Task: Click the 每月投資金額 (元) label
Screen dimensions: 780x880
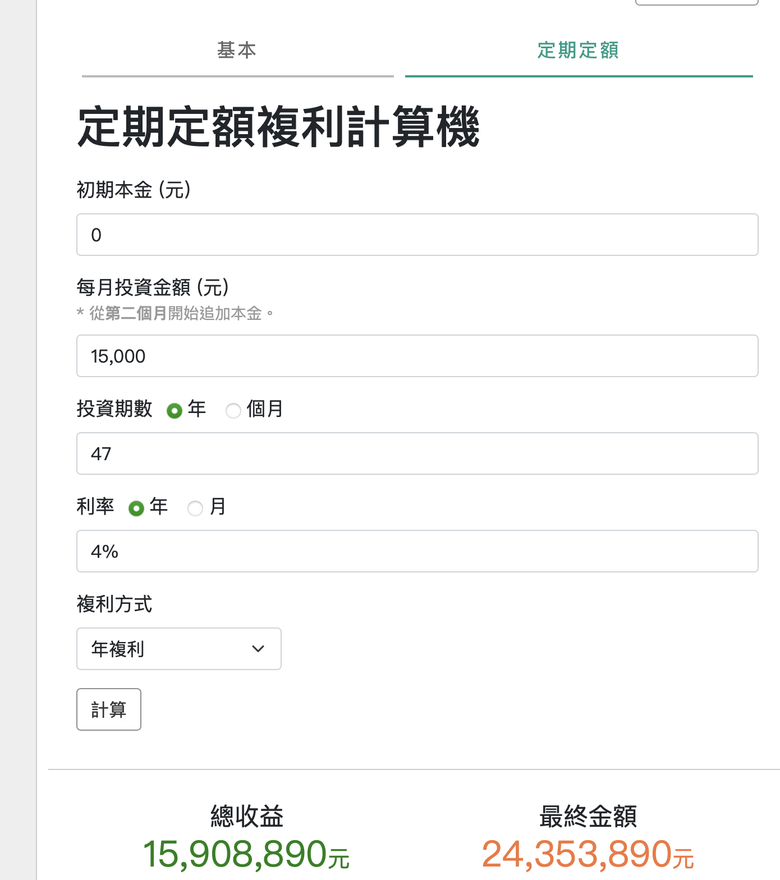Action: click(x=153, y=287)
